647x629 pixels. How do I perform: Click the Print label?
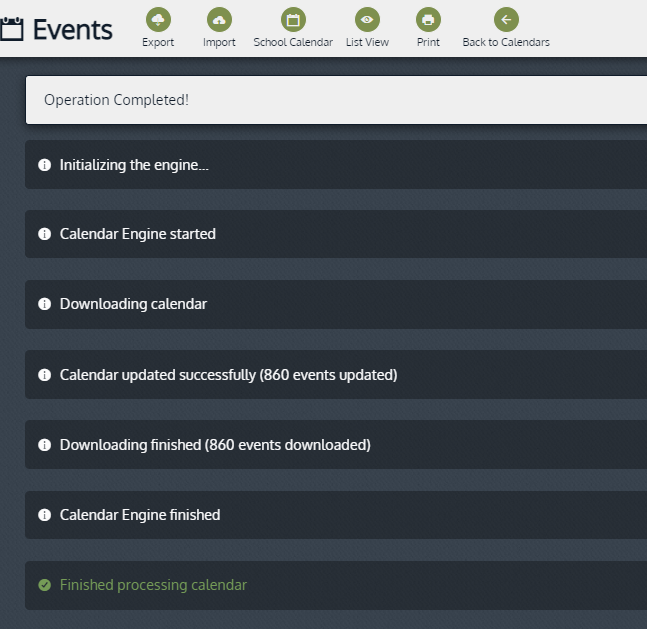pos(428,42)
